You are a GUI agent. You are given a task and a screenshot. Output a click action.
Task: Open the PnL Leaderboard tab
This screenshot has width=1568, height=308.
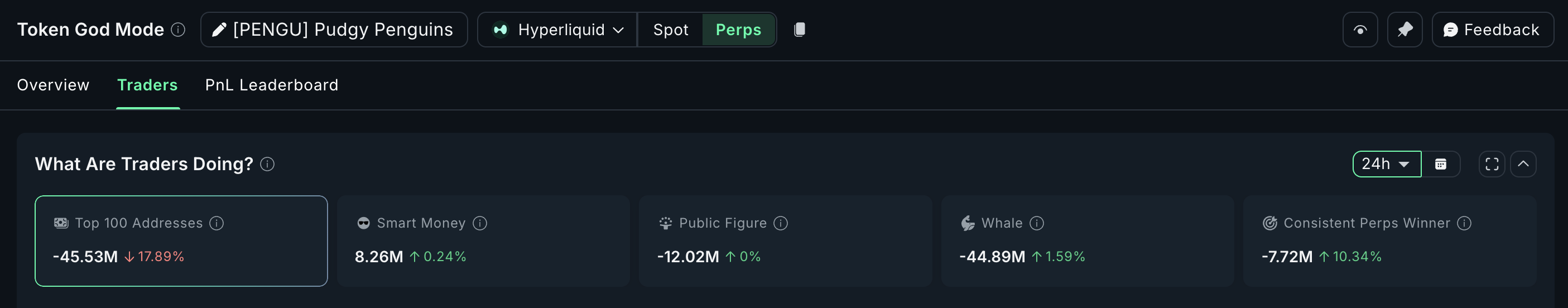click(x=272, y=85)
